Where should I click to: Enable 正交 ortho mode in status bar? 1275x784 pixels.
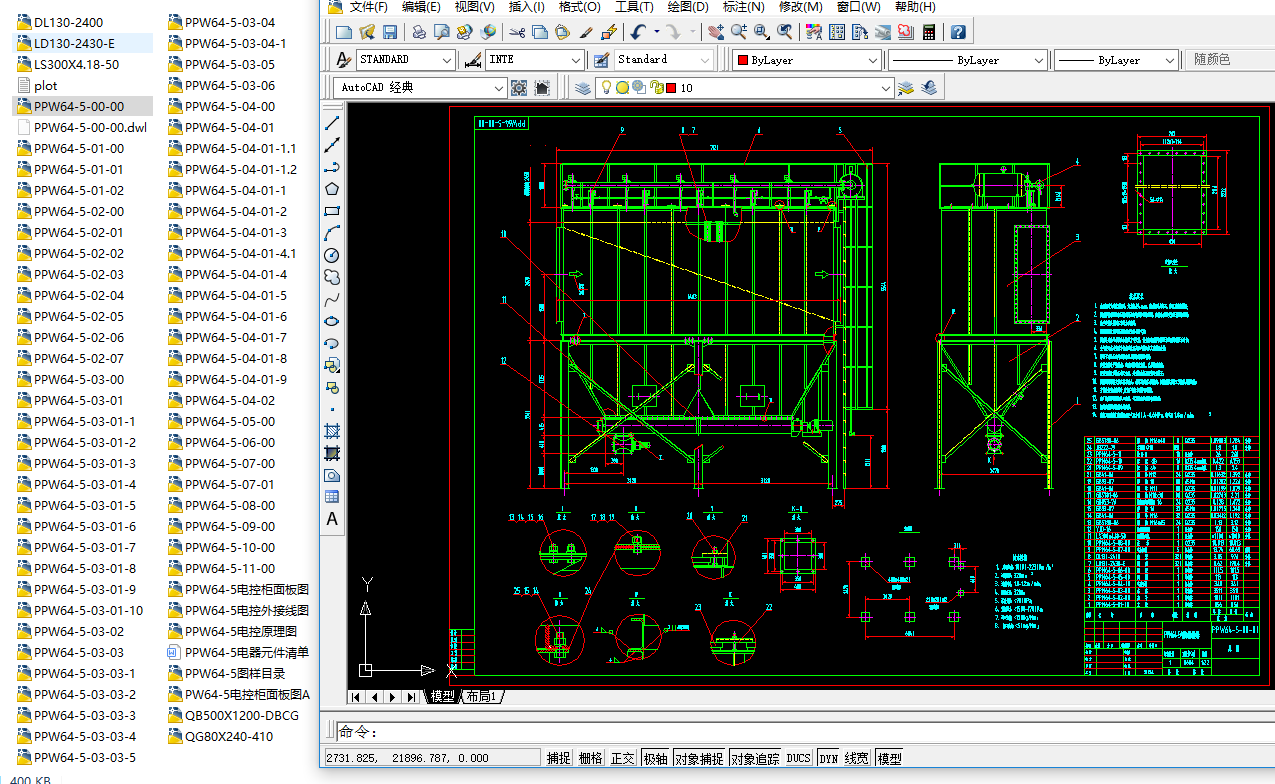(x=621, y=757)
